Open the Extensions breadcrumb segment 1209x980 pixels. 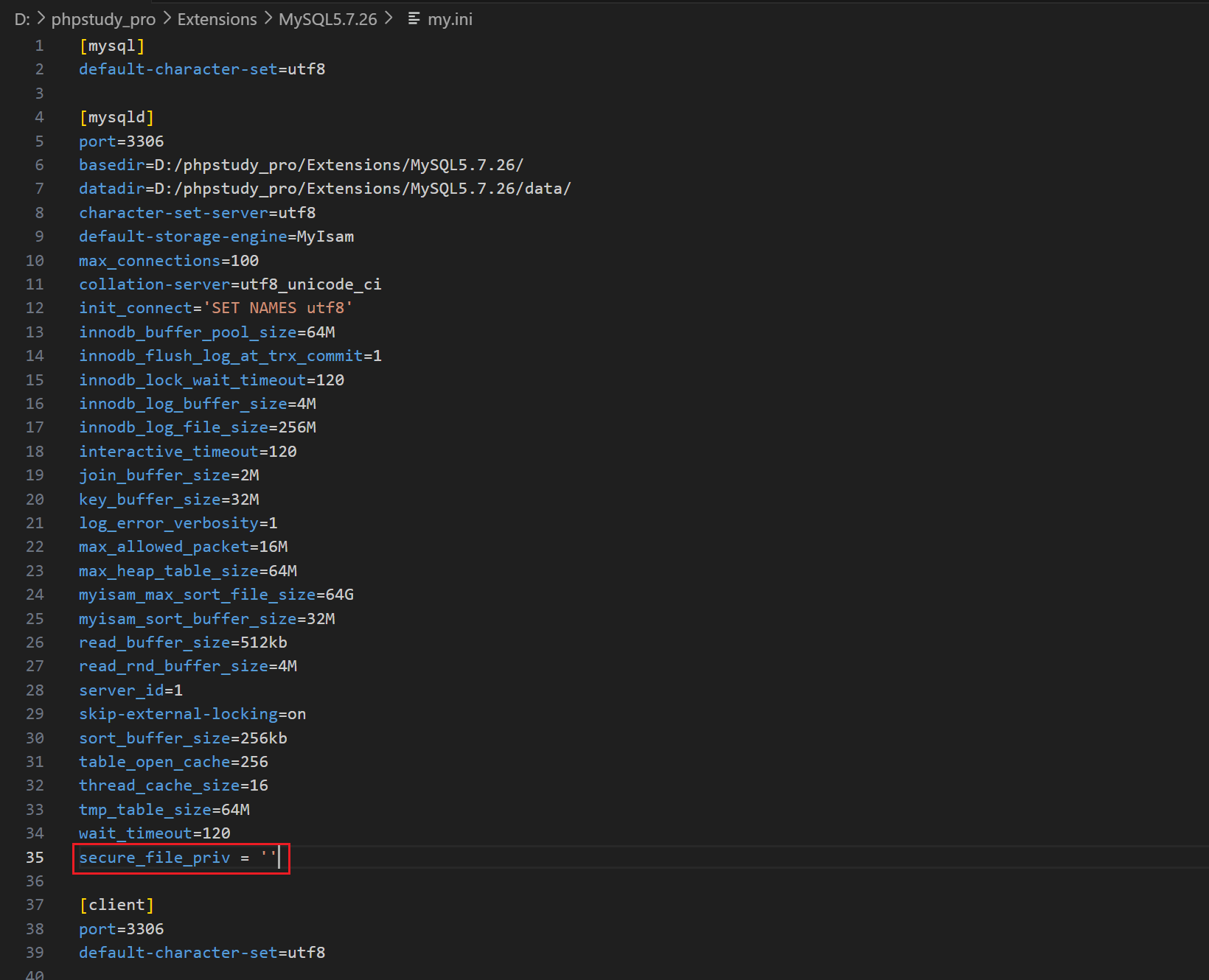pos(217,19)
